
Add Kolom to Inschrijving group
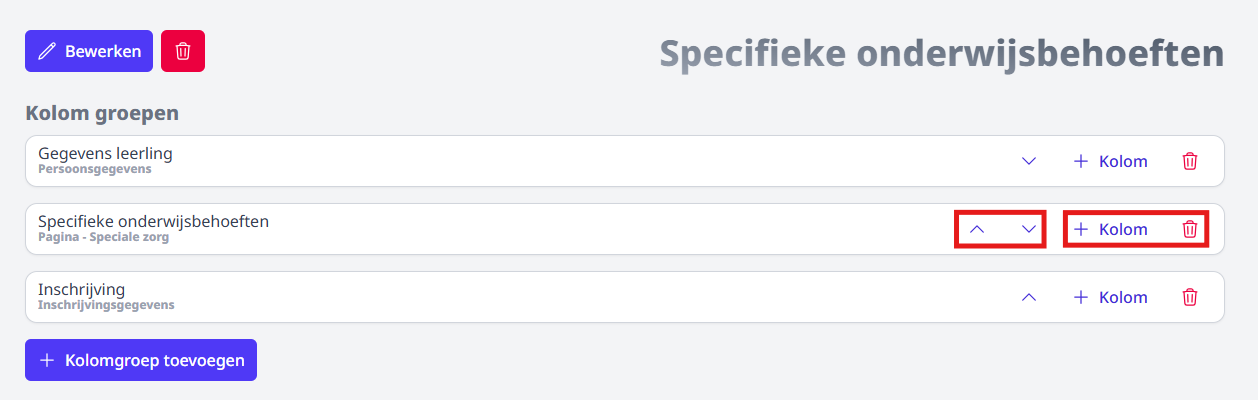pyautogui.click(x=1110, y=297)
